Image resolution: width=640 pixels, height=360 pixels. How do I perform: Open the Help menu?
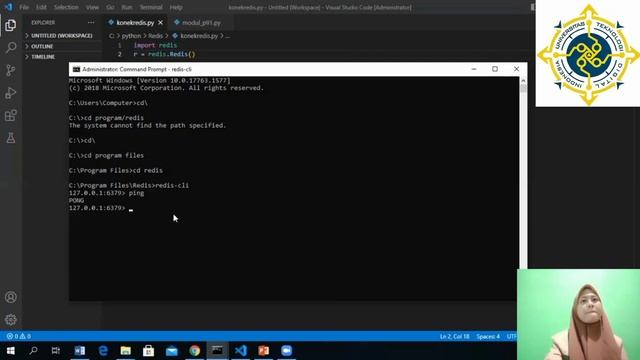(176, 7)
